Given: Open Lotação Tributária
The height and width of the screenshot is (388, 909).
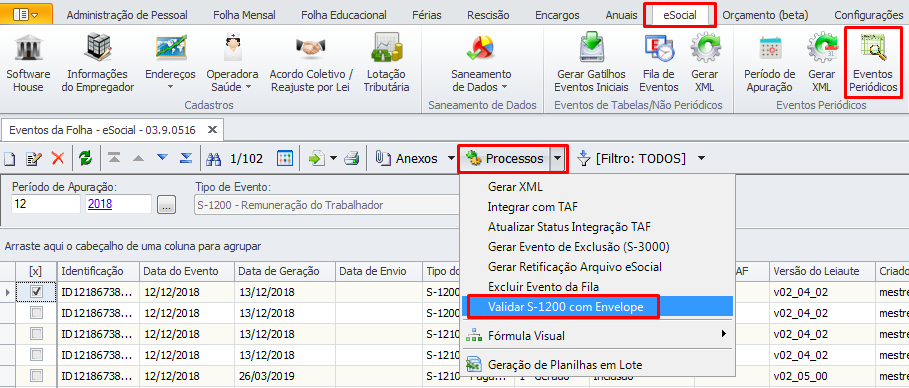Looking at the screenshot, I should pyautogui.click(x=387, y=63).
